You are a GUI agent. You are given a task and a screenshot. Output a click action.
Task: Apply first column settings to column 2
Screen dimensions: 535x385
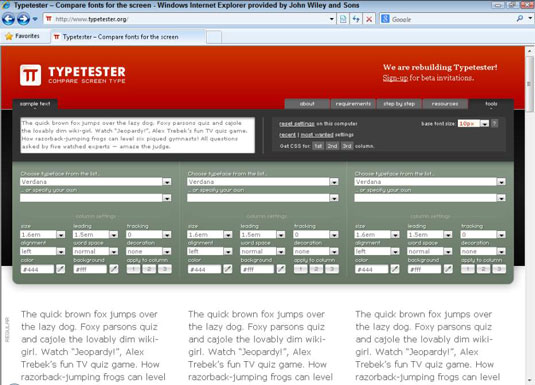149,269
